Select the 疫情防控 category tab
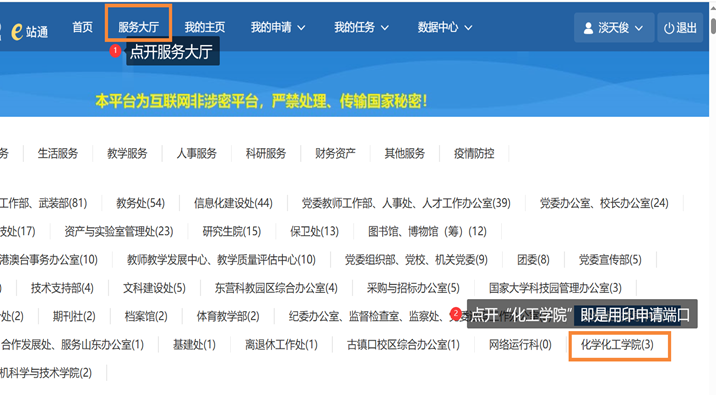The height and width of the screenshot is (395, 716). tap(474, 153)
